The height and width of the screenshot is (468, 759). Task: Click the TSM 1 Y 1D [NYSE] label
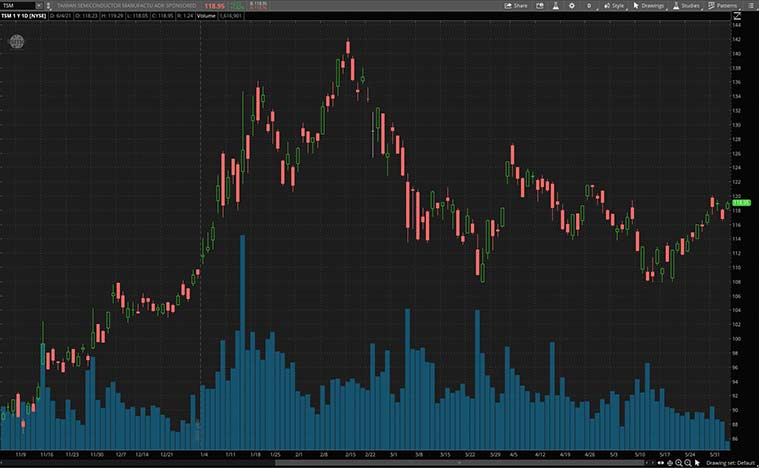point(24,16)
